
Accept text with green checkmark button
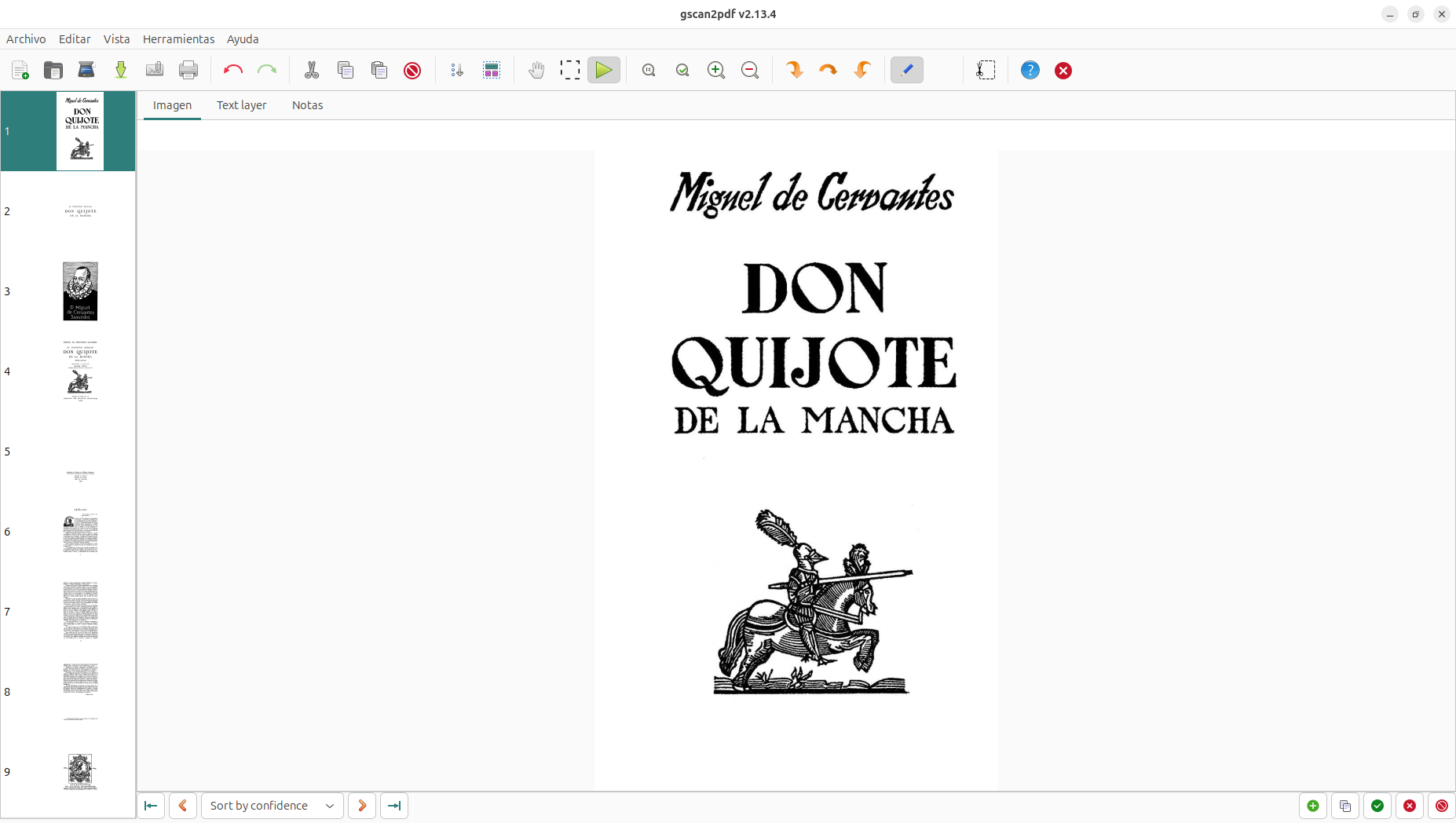[1377, 806]
